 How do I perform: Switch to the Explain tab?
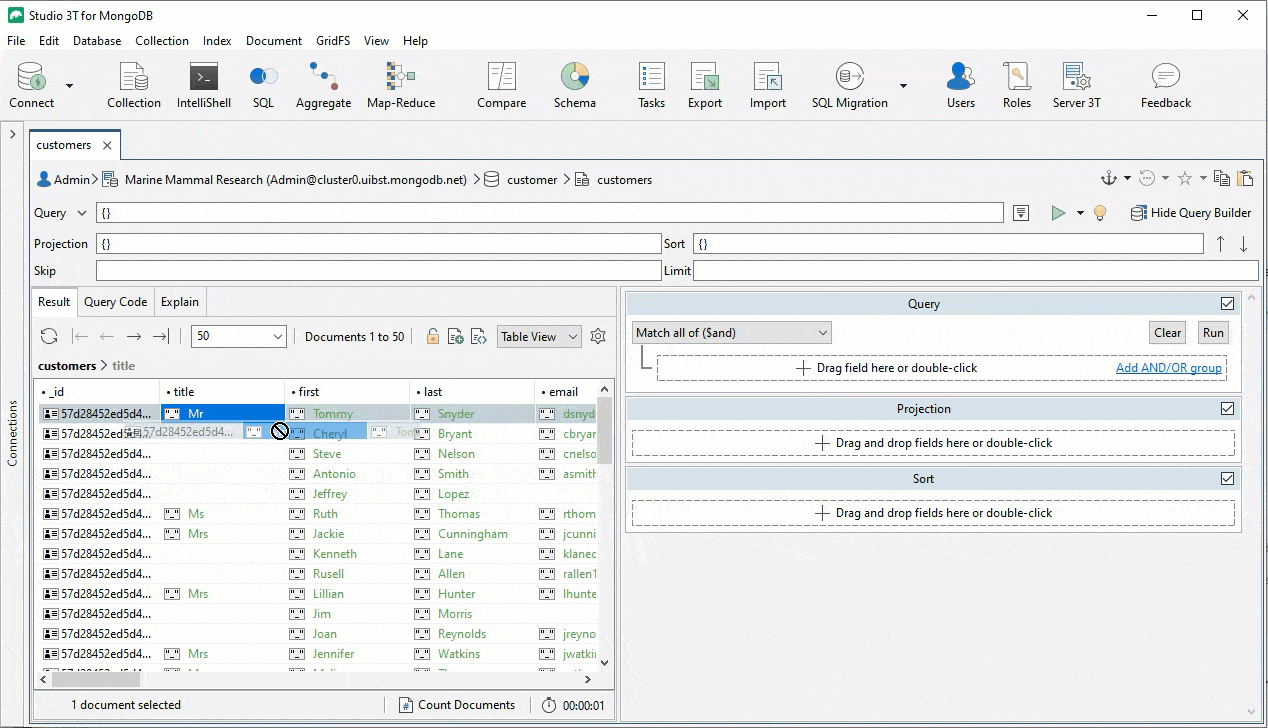click(180, 302)
